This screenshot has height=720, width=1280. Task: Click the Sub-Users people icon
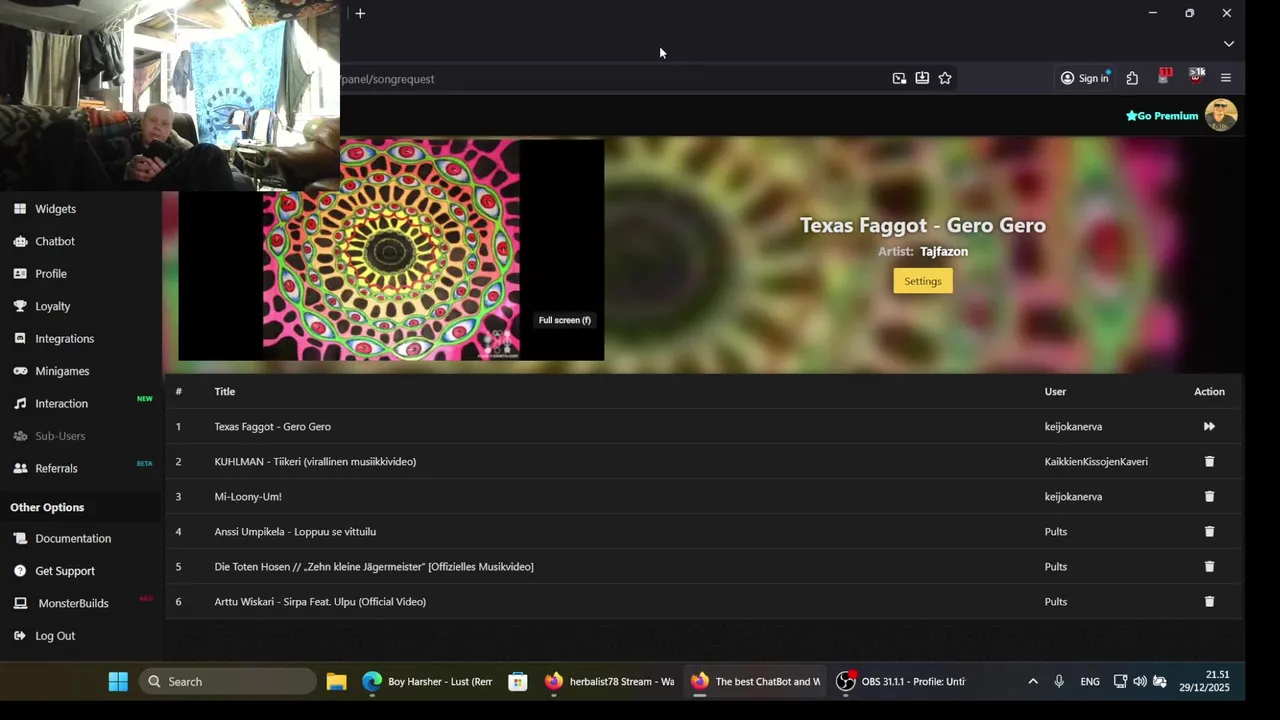[20, 436]
